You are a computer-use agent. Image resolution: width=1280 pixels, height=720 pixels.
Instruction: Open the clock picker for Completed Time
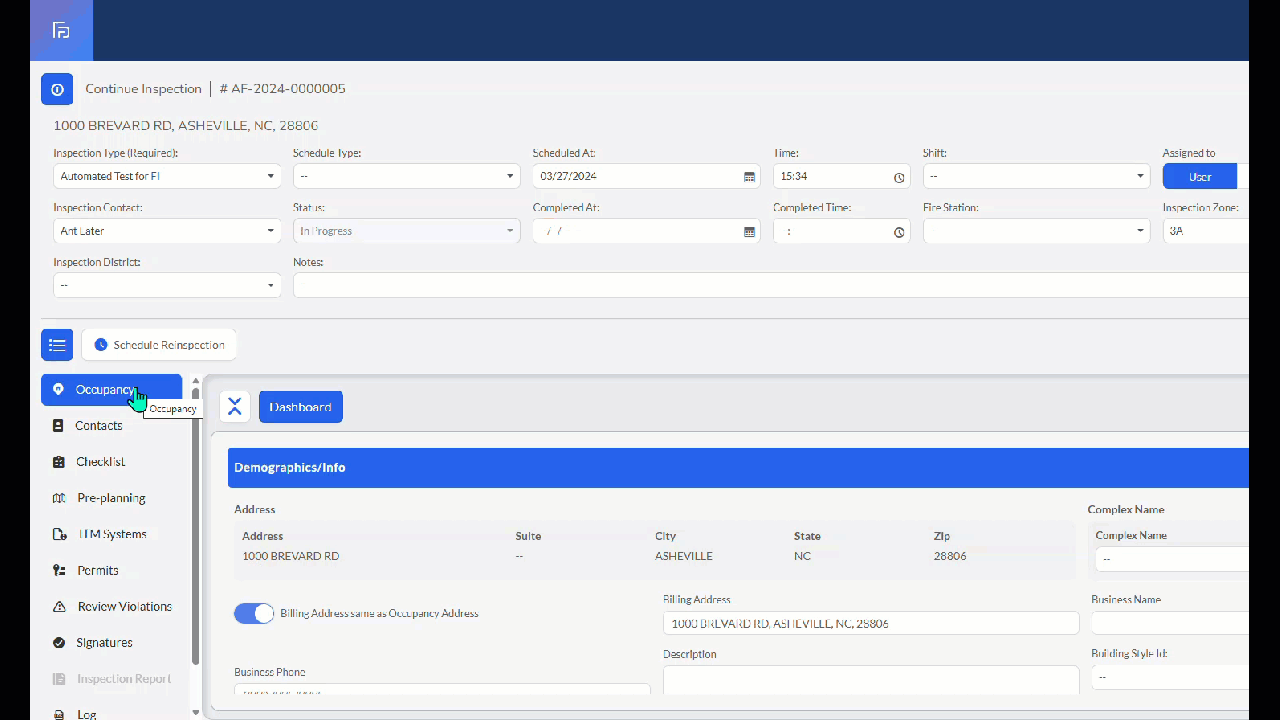[899, 231]
